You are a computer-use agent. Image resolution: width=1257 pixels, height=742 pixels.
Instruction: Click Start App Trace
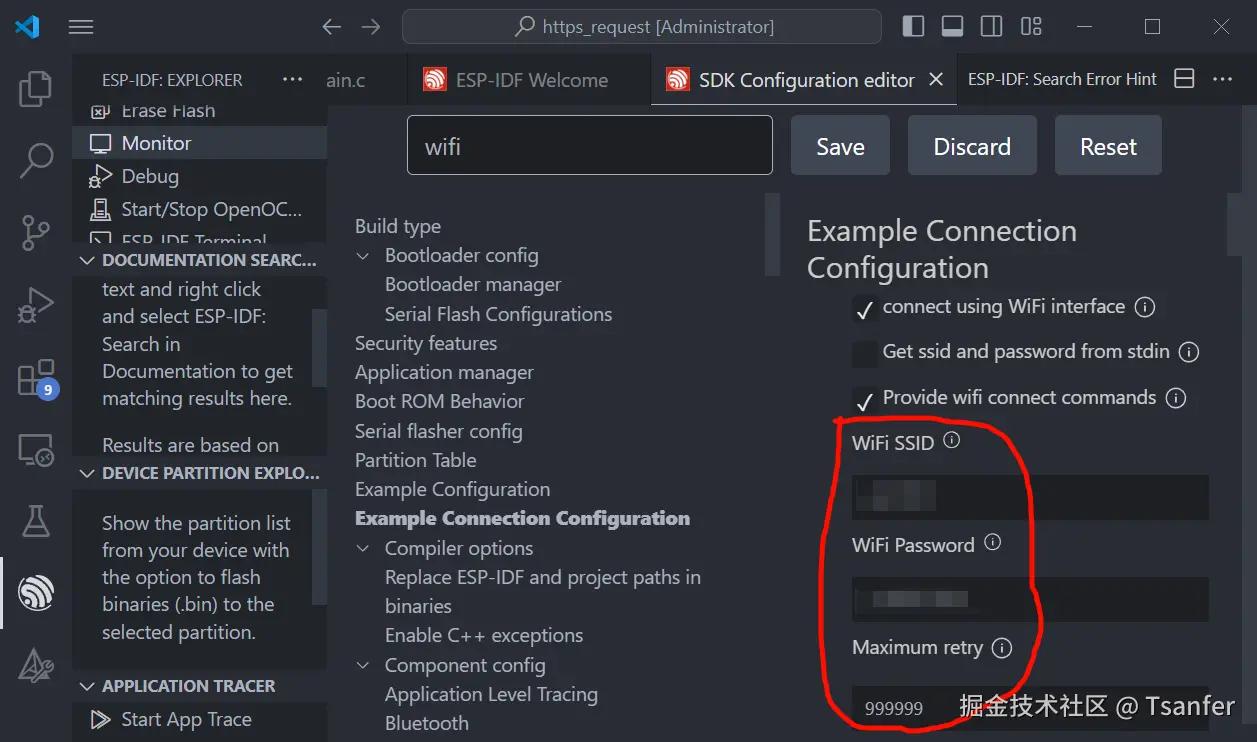click(x=200, y=719)
